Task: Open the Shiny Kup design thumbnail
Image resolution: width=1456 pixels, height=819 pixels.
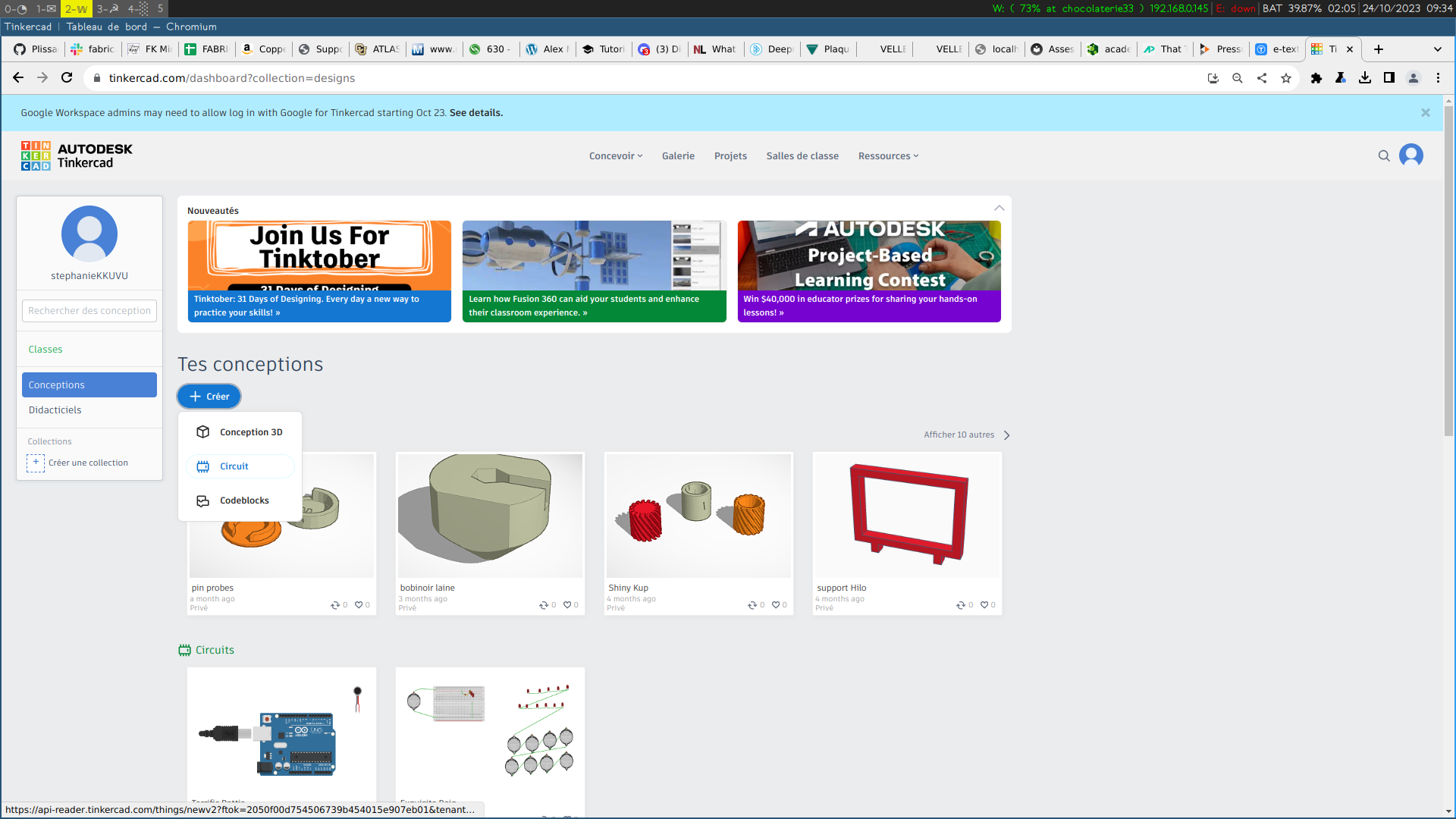Action: tap(698, 516)
